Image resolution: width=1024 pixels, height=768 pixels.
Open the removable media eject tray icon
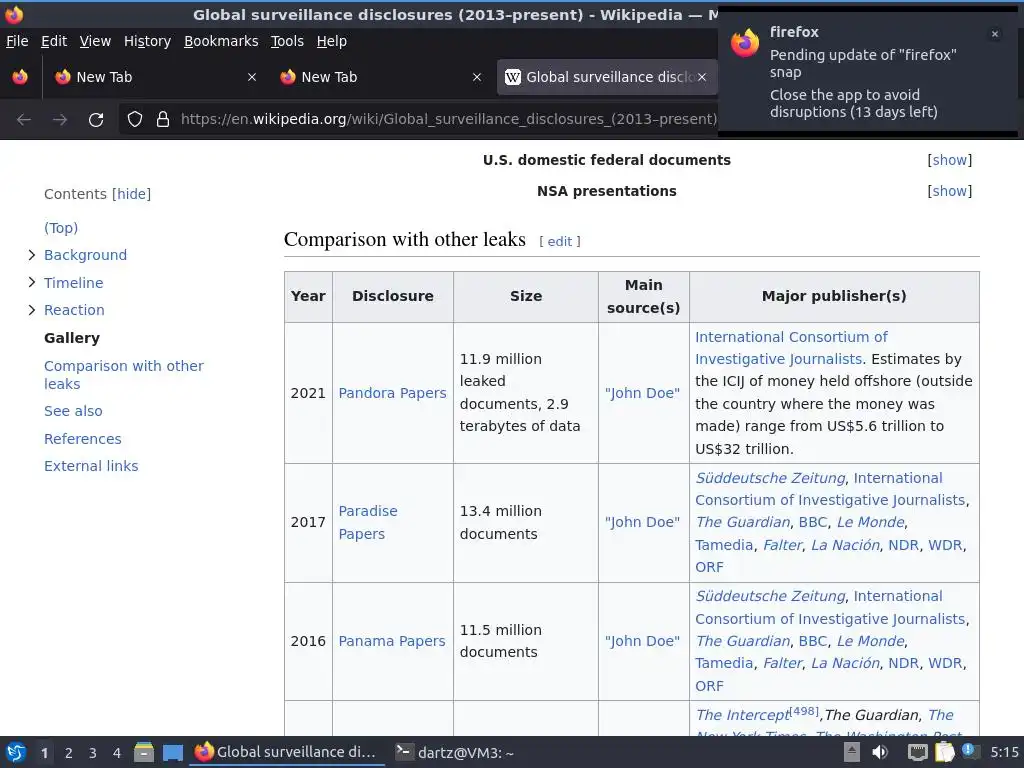click(851, 752)
